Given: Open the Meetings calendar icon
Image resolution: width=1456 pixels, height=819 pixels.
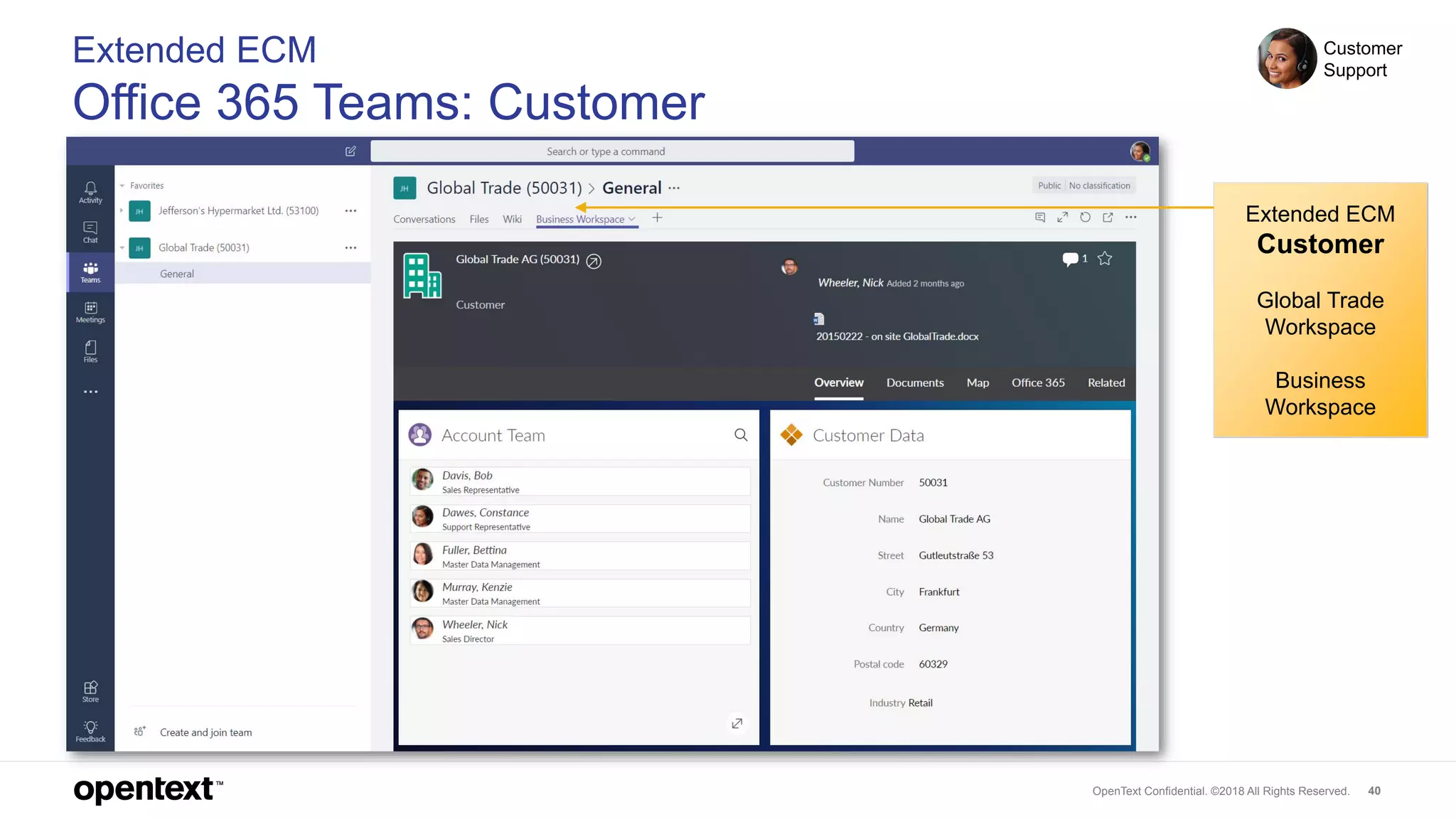Looking at the screenshot, I should 90,312.
